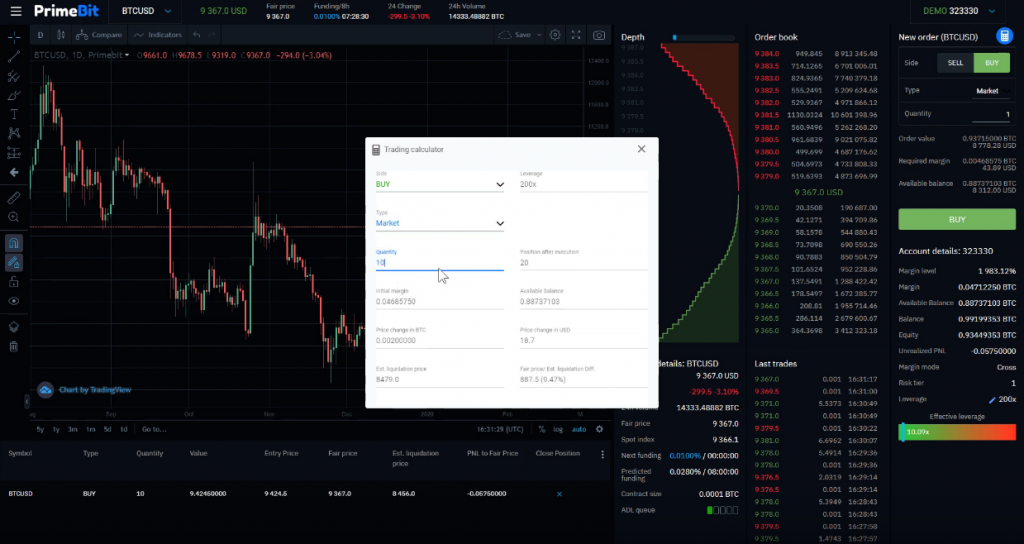
Task: Expand the BTCUSD, 1D, Primebit legend arrow
Action: [x=127, y=56]
